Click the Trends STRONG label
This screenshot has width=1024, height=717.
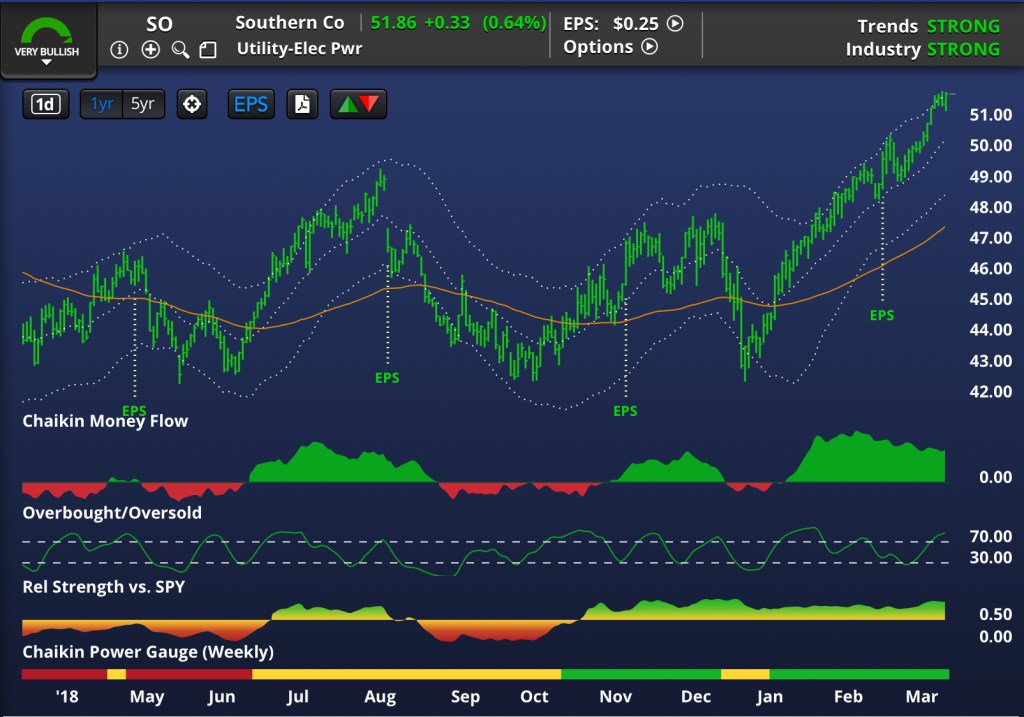pyautogui.click(x=928, y=26)
